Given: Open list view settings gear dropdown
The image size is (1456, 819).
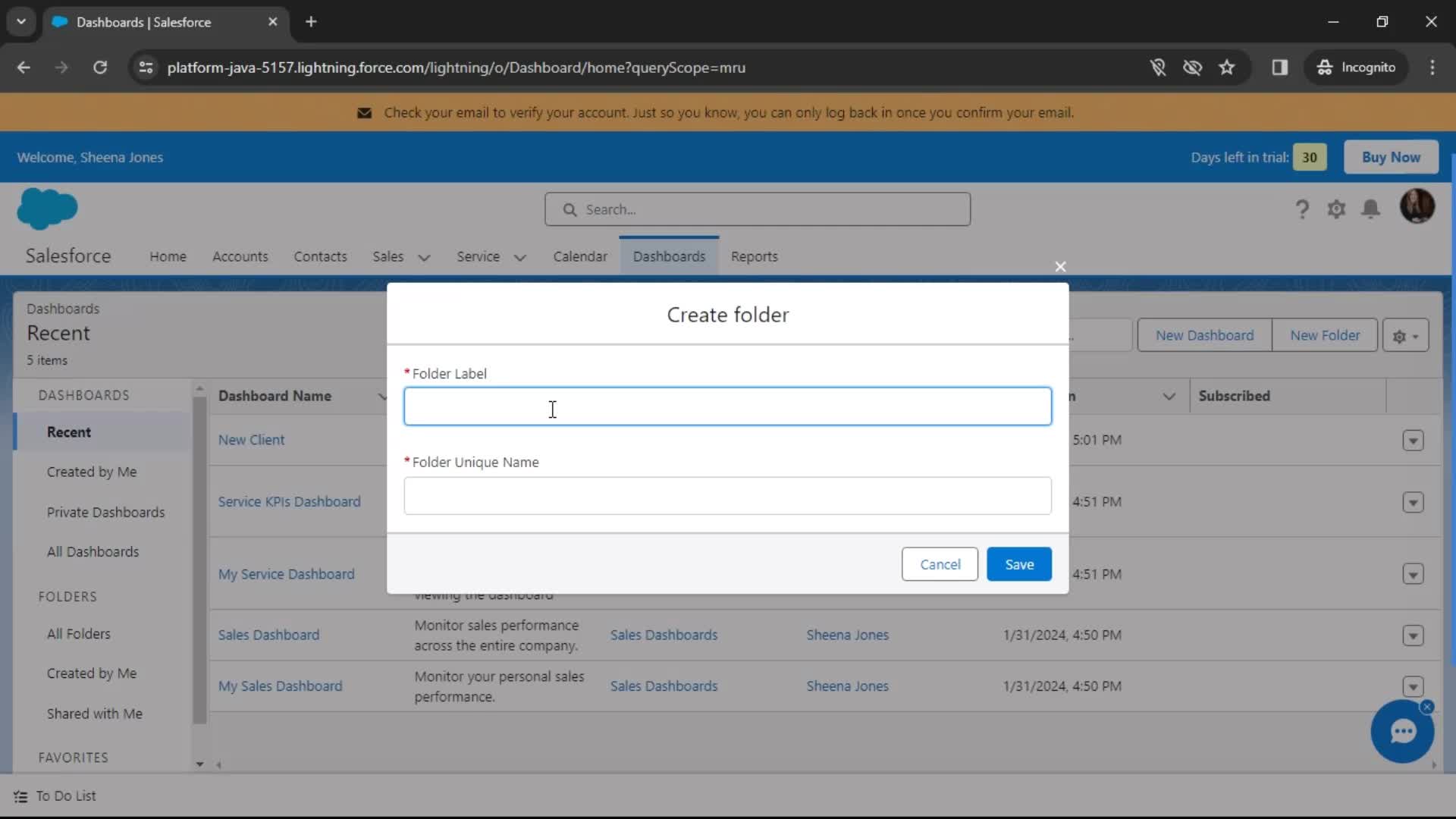Looking at the screenshot, I should (x=1405, y=335).
